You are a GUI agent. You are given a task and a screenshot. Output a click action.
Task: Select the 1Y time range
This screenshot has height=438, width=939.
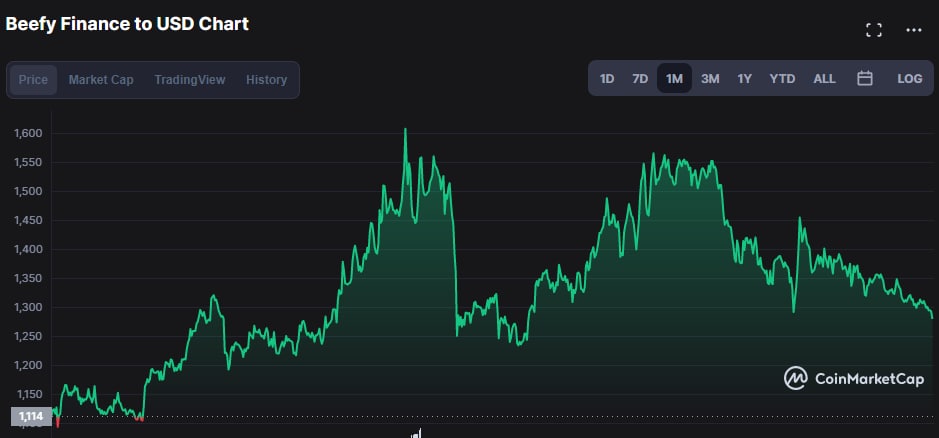tap(744, 78)
